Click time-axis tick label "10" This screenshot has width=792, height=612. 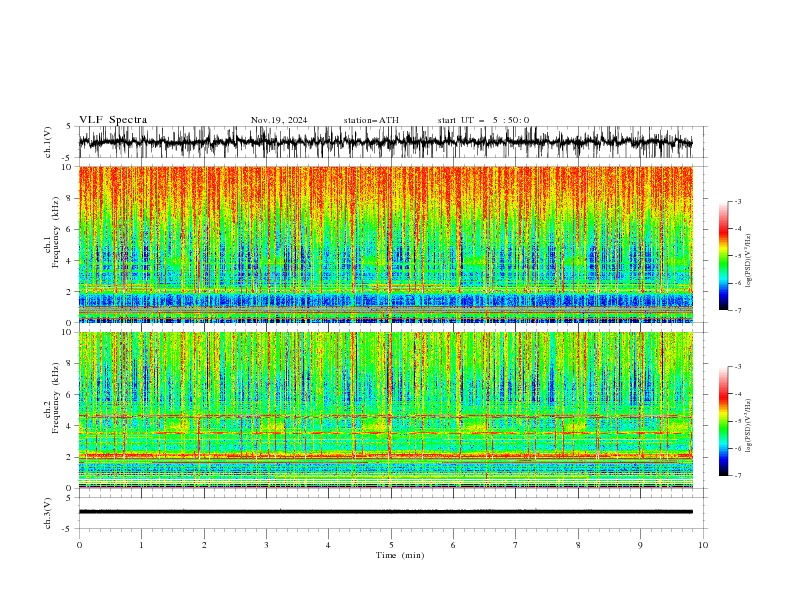point(703,545)
